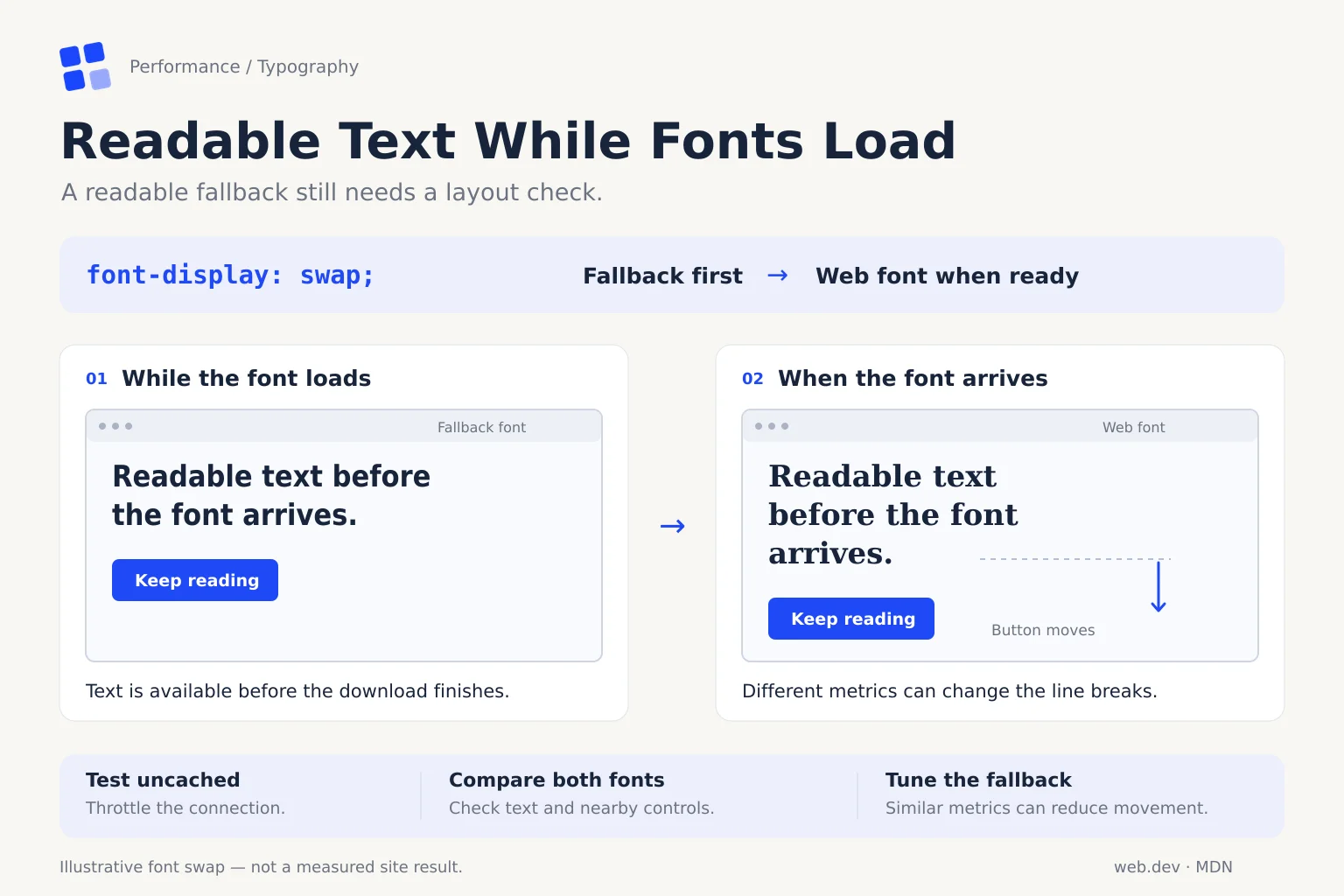Image resolution: width=1344 pixels, height=896 pixels.
Task: Click window dots in the Web font mockup
Action: 772,426
